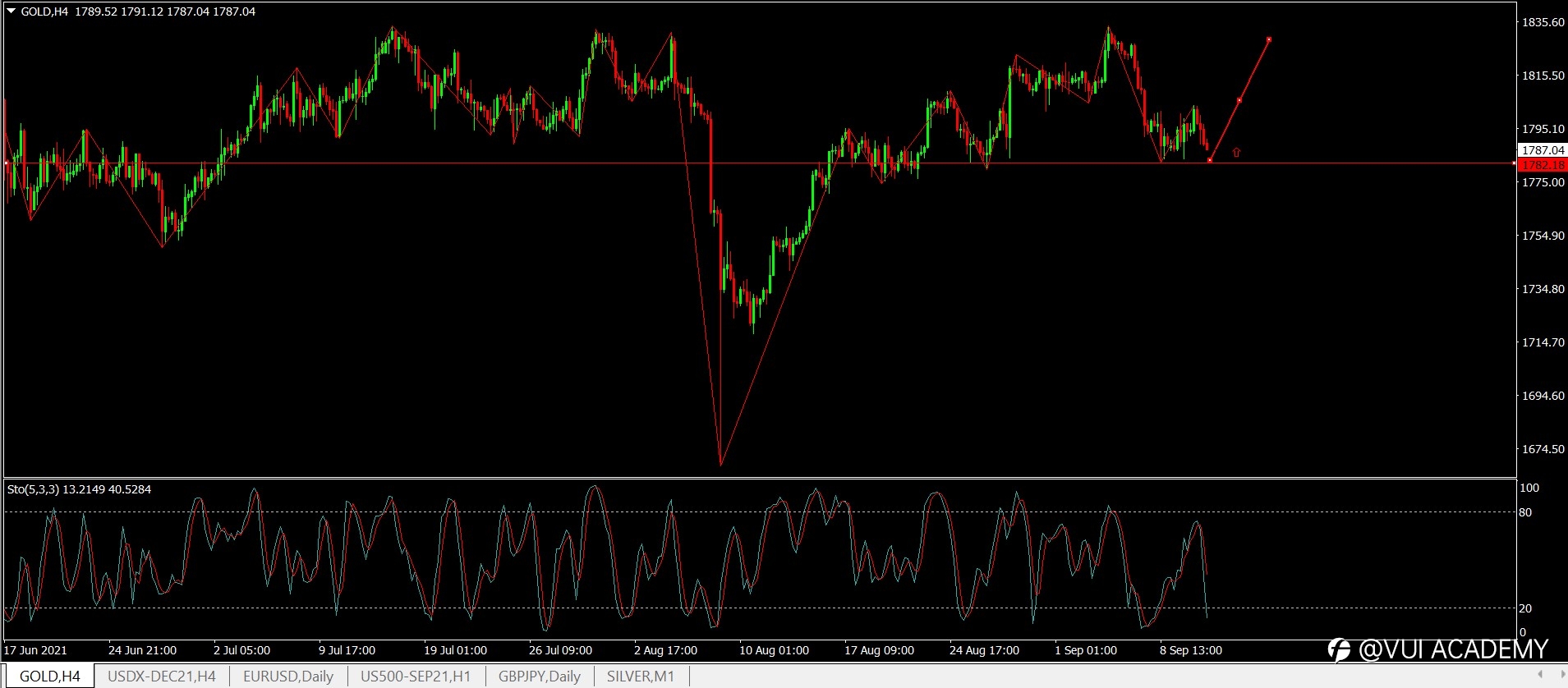
Task: Click the red 1782.18 horizontal line price label
Action: (x=1543, y=165)
